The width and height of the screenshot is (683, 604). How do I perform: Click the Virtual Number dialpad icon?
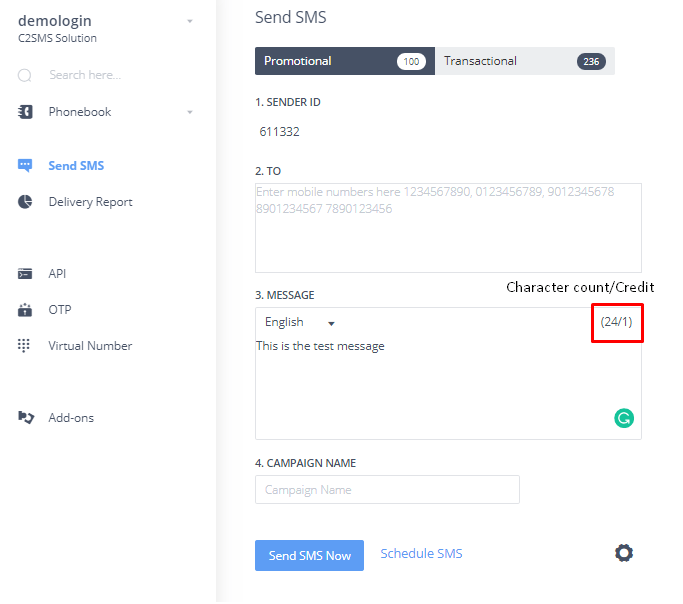(x=26, y=346)
